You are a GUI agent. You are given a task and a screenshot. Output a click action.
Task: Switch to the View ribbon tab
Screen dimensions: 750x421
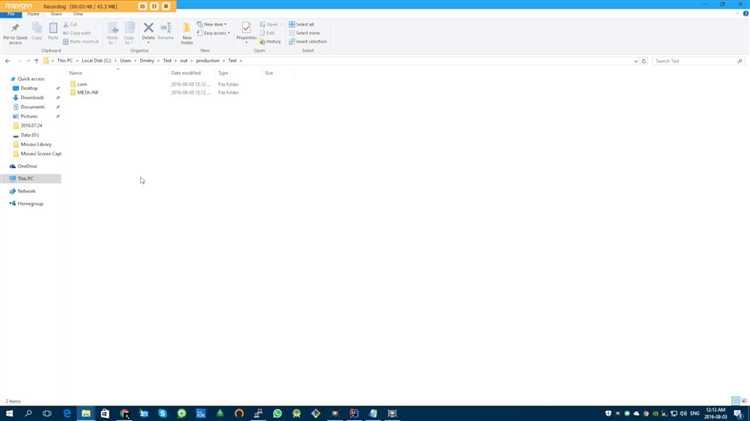click(78, 14)
